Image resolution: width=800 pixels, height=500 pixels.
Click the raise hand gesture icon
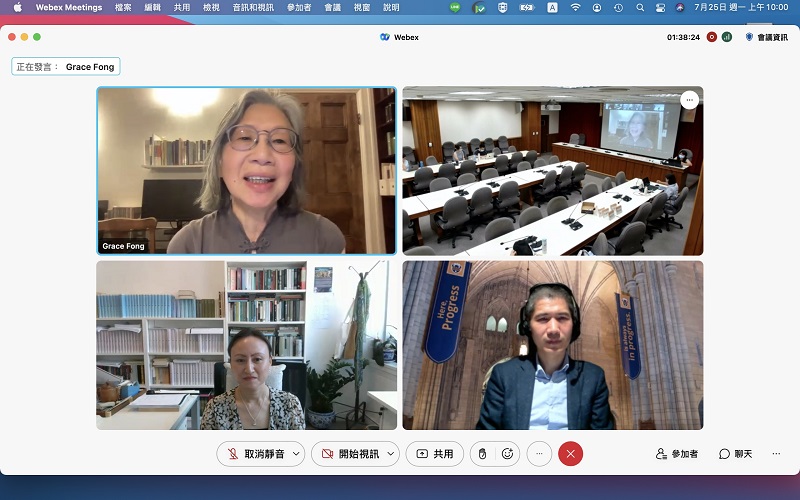pyautogui.click(x=483, y=453)
